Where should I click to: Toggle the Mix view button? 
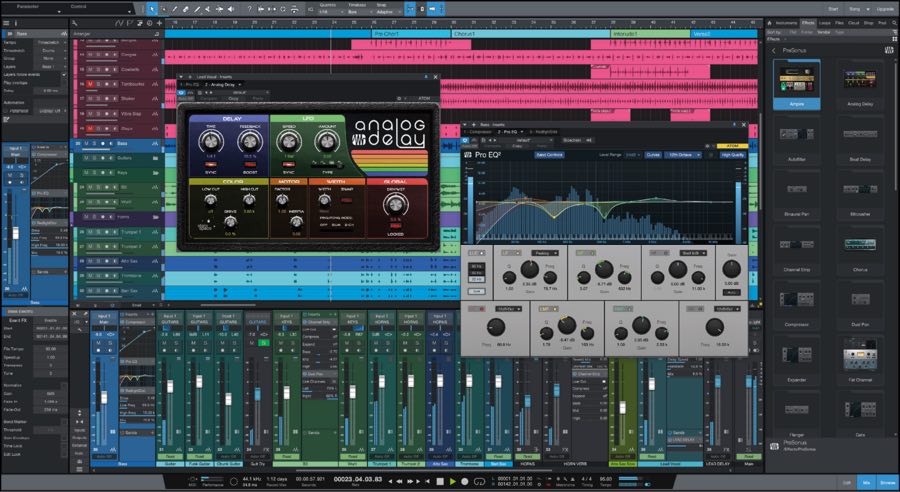[x=867, y=482]
